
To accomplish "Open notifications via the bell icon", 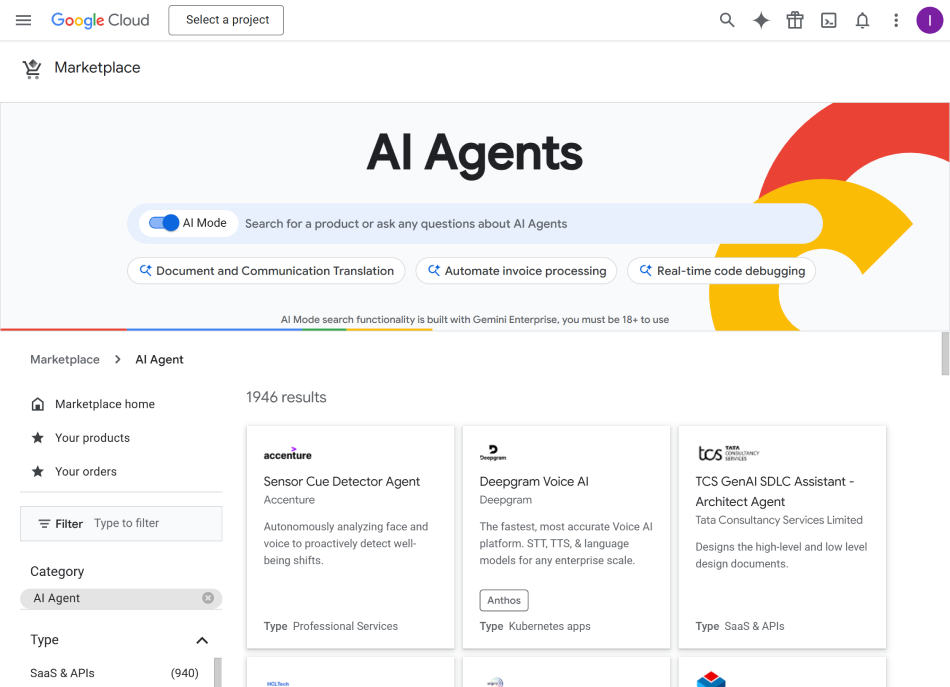I will pos(861,19).
